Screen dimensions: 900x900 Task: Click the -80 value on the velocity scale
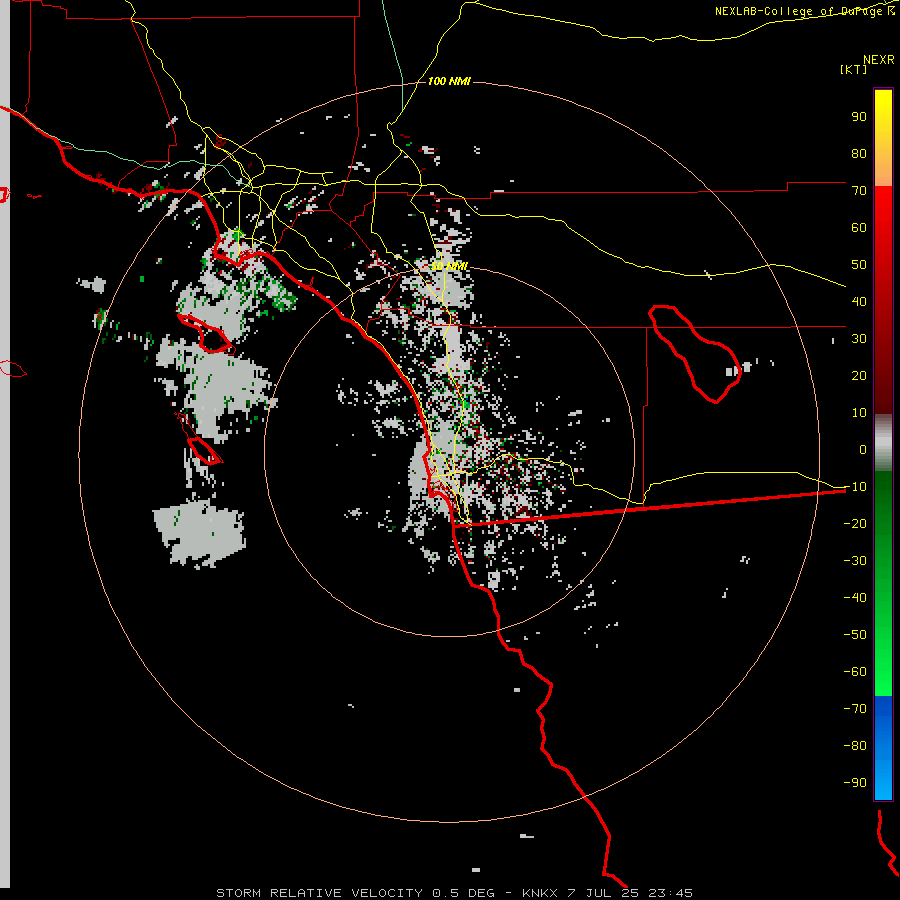855,746
